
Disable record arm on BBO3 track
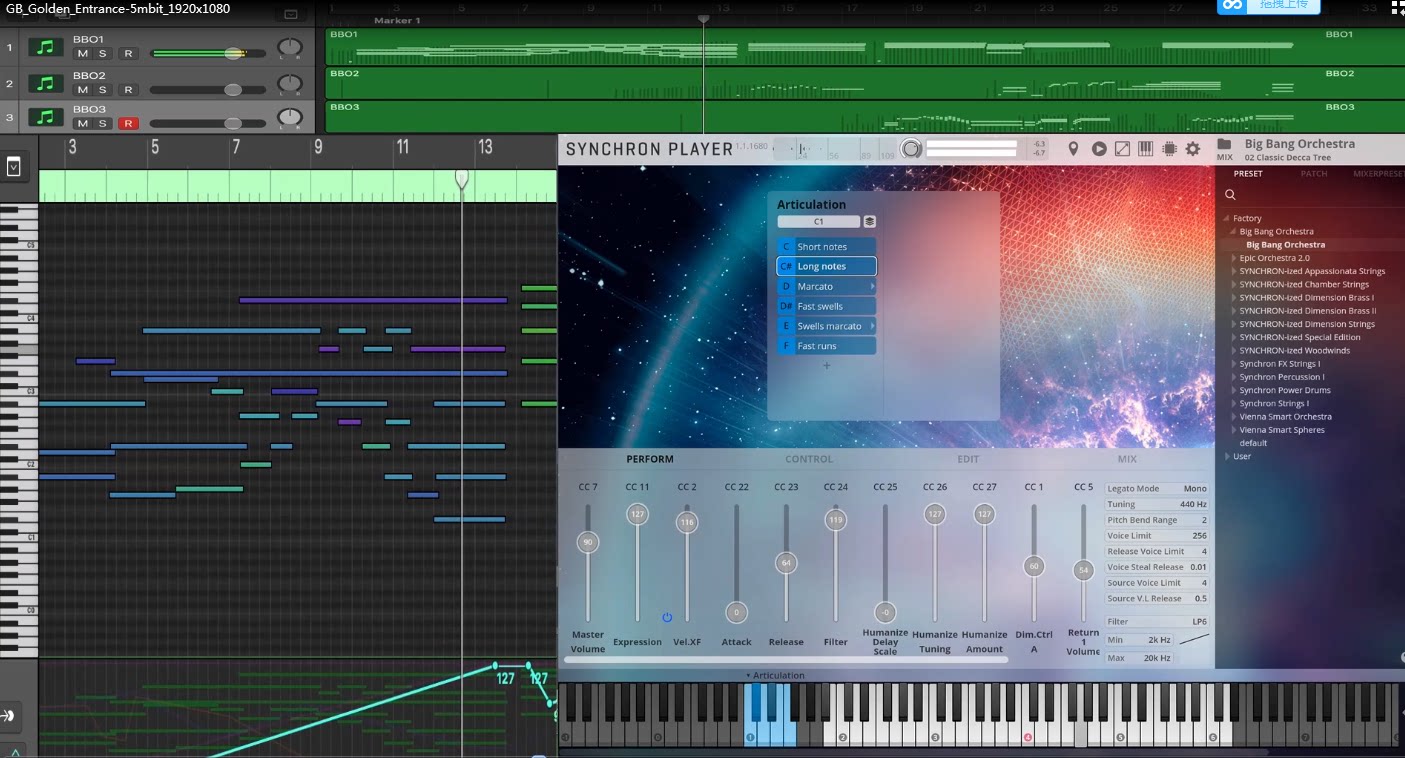pos(127,123)
